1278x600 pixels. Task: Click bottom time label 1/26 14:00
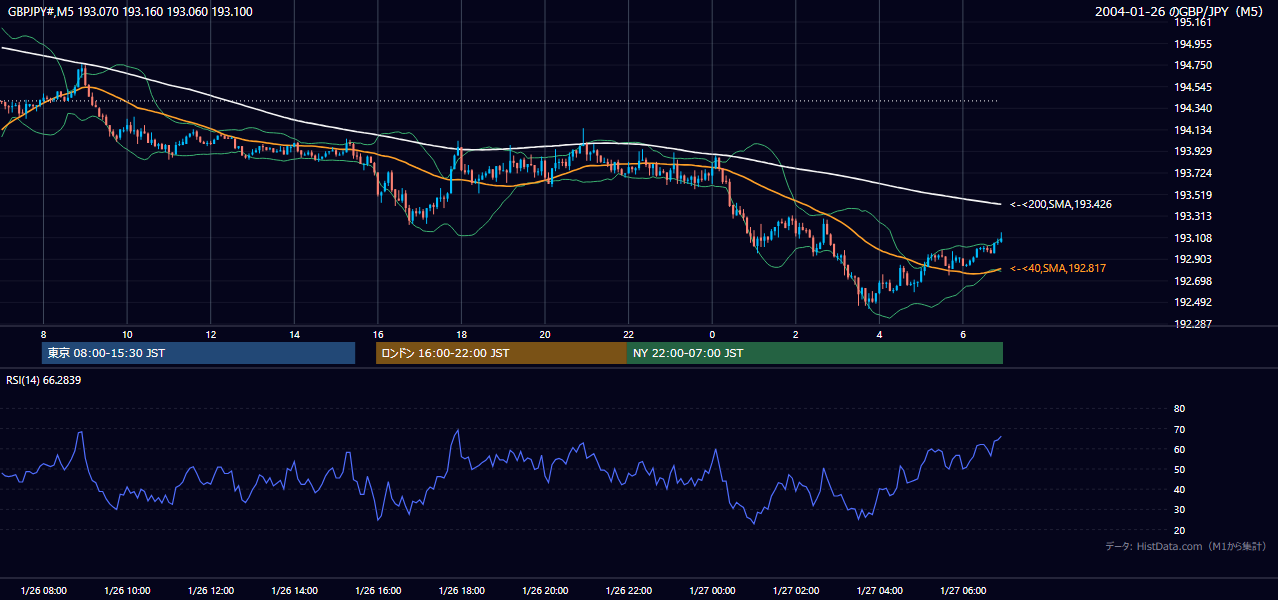(294, 590)
